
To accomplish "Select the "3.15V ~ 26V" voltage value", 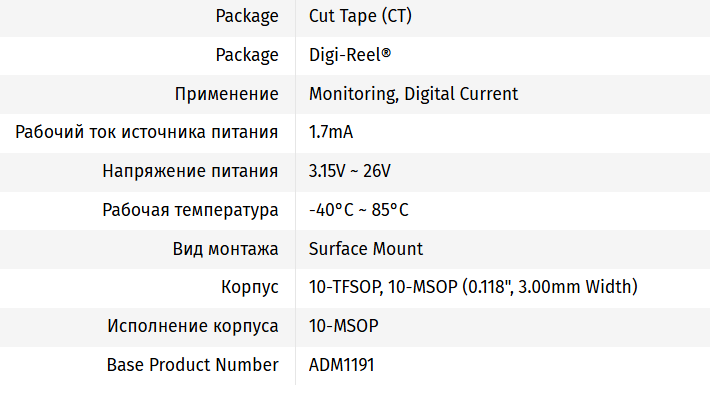I will [350, 171].
